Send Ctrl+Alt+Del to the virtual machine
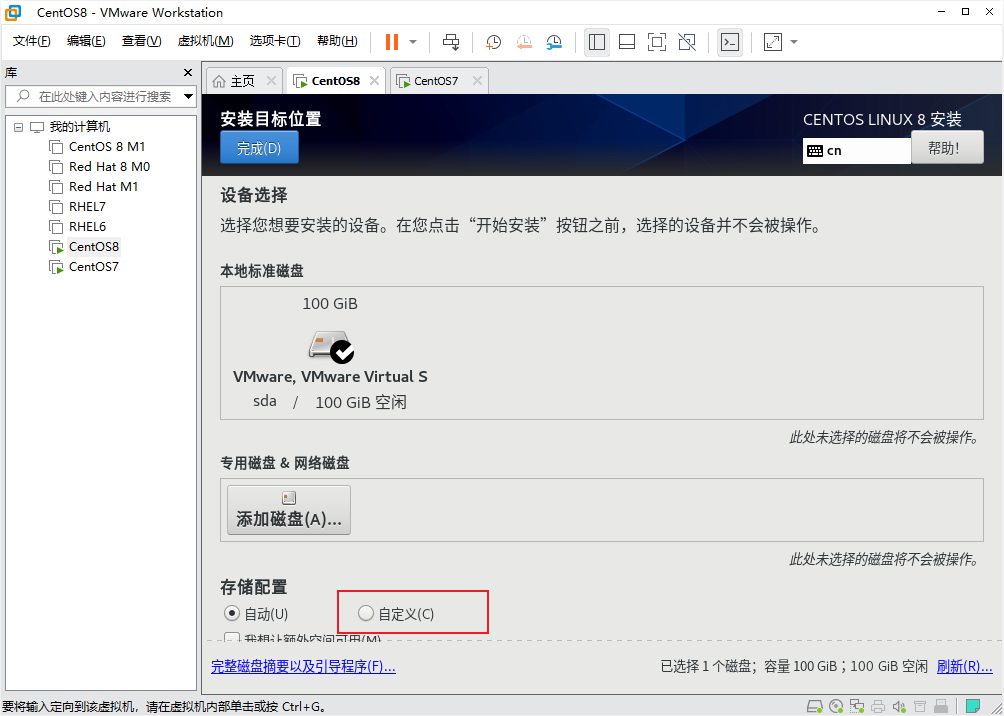Image resolution: width=1004 pixels, height=716 pixels. pos(451,42)
